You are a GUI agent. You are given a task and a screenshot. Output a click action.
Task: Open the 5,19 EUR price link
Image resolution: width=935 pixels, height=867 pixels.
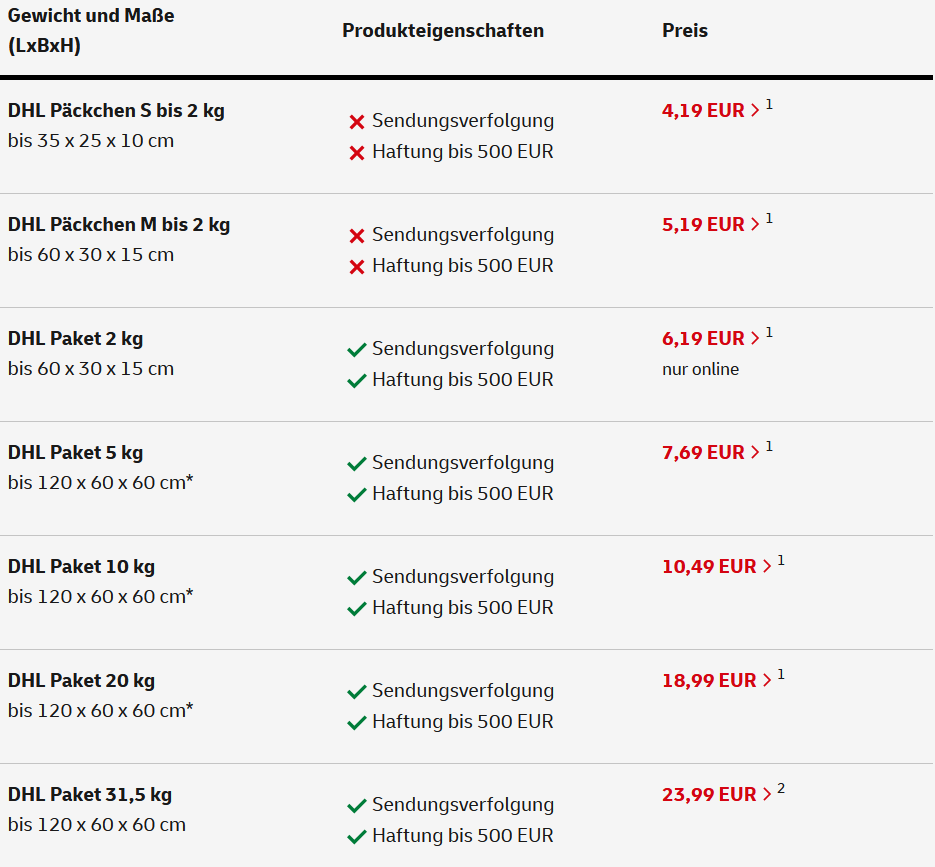[710, 224]
